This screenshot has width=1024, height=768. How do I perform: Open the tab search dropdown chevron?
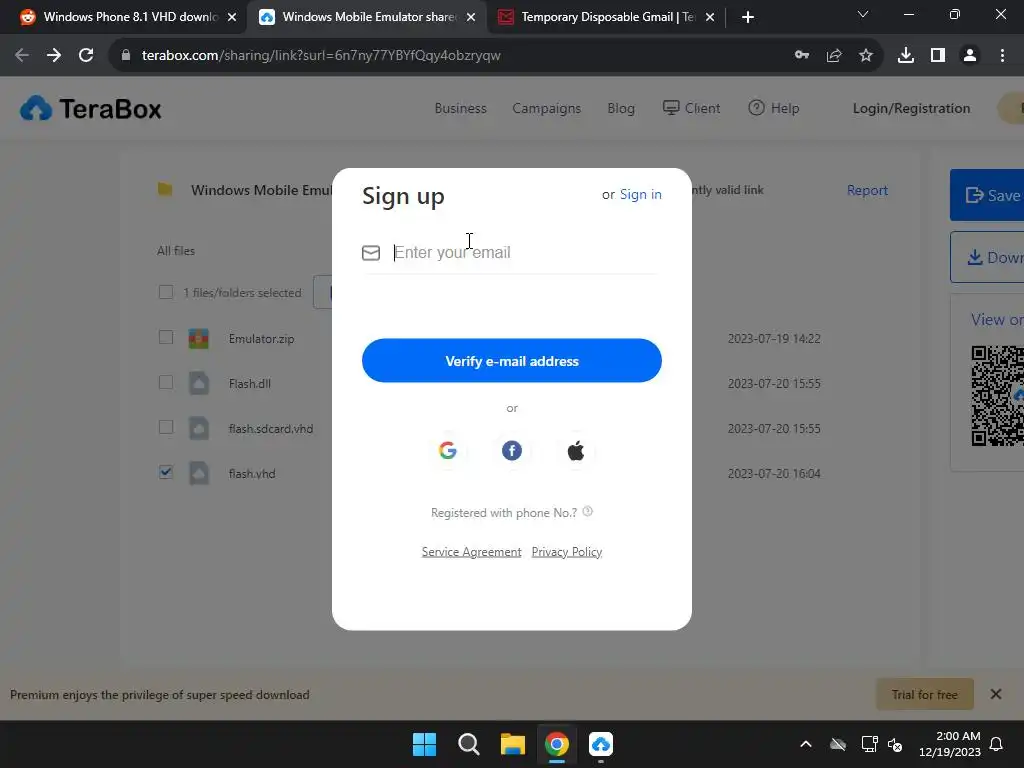tap(863, 14)
